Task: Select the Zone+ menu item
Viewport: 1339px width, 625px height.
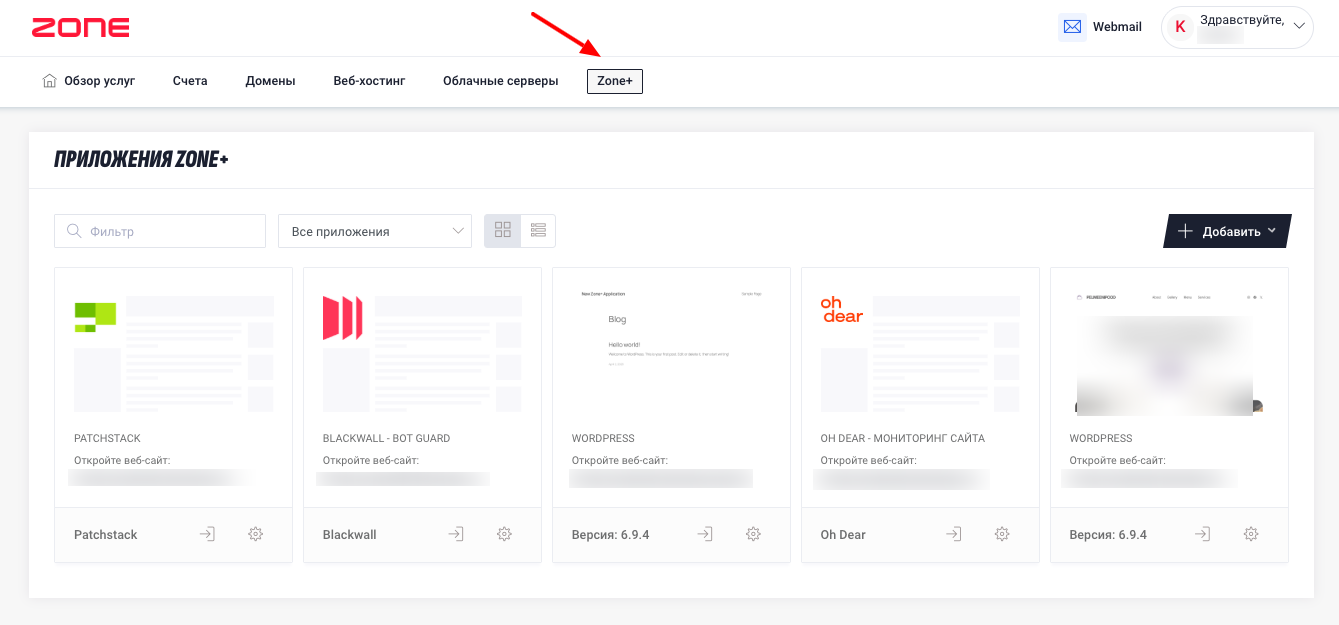Action: 615,81
